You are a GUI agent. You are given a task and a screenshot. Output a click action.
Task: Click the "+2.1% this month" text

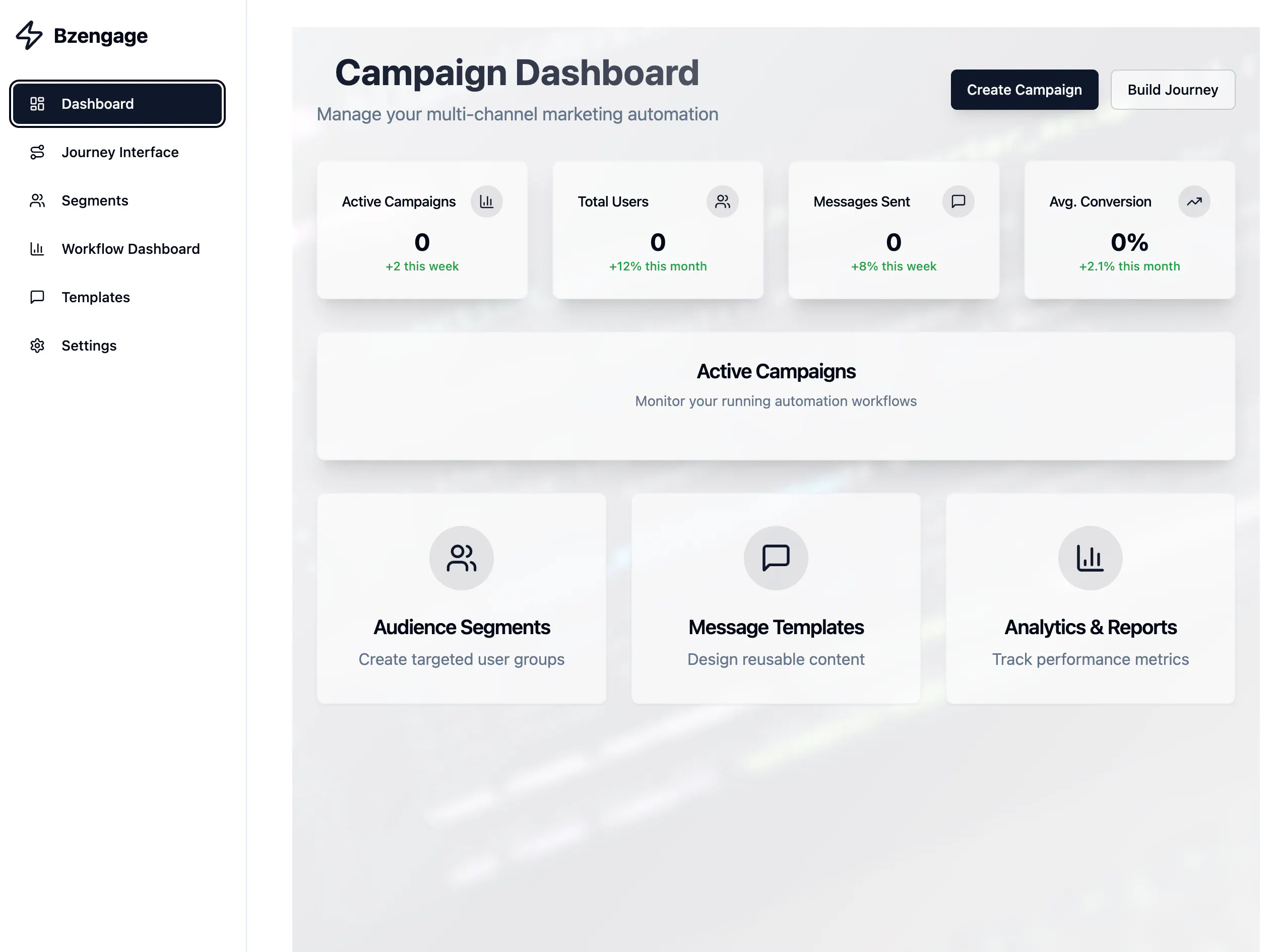pyautogui.click(x=1129, y=266)
